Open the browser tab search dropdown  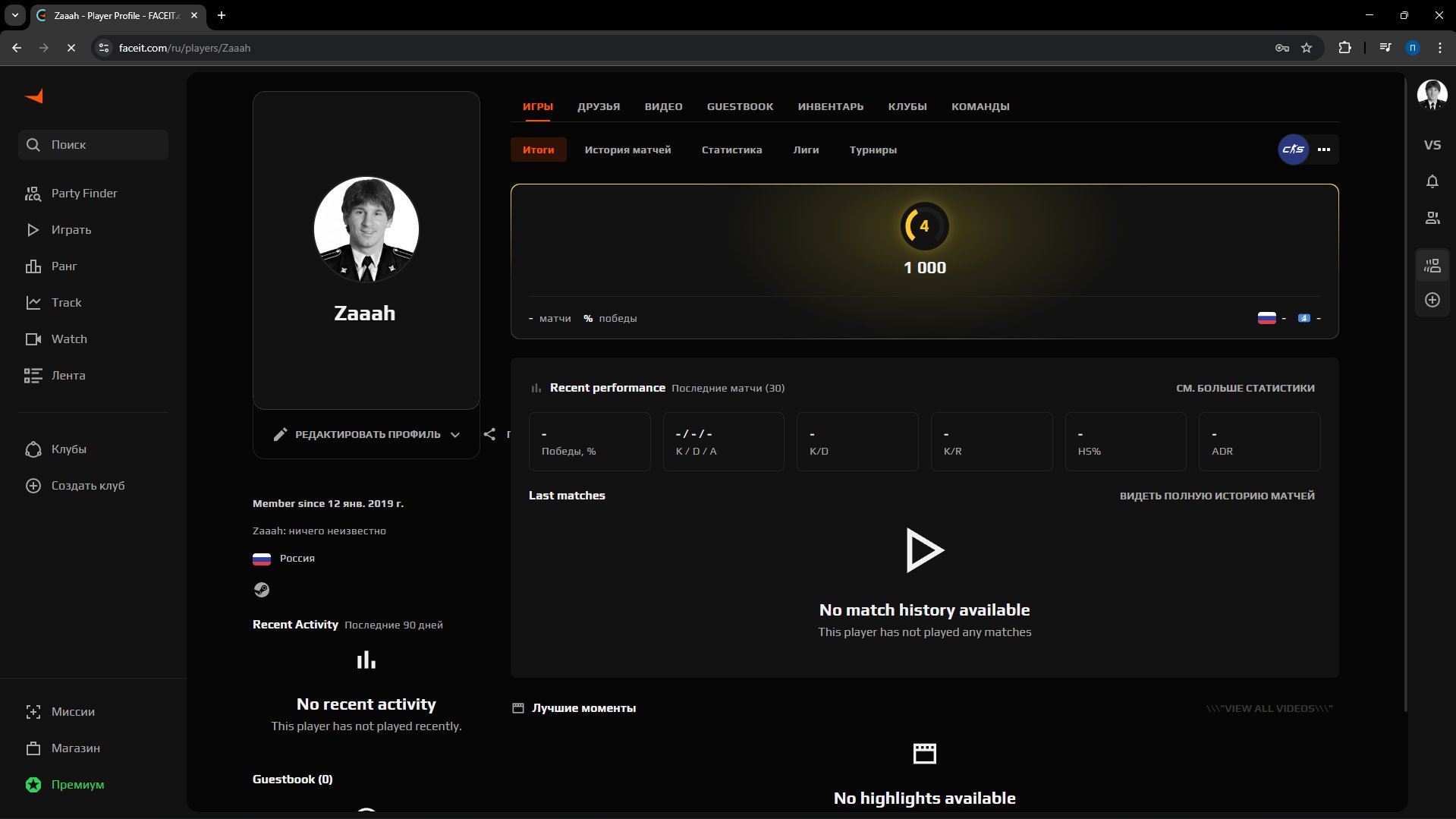point(14,15)
